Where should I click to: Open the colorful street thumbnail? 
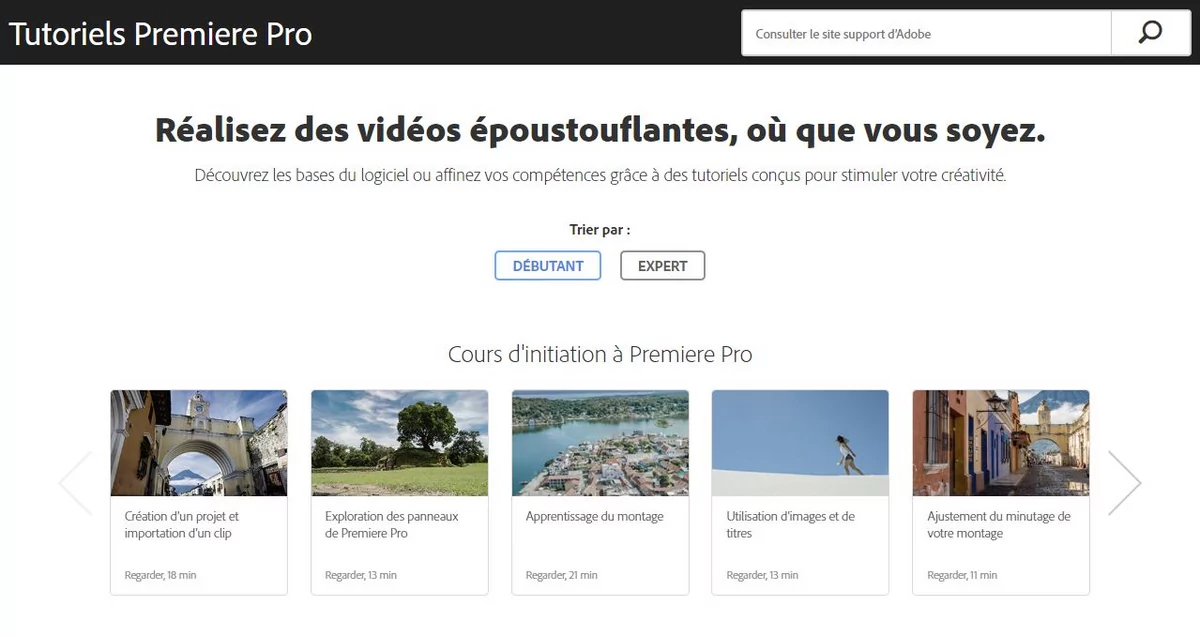pyautogui.click(x=1001, y=443)
